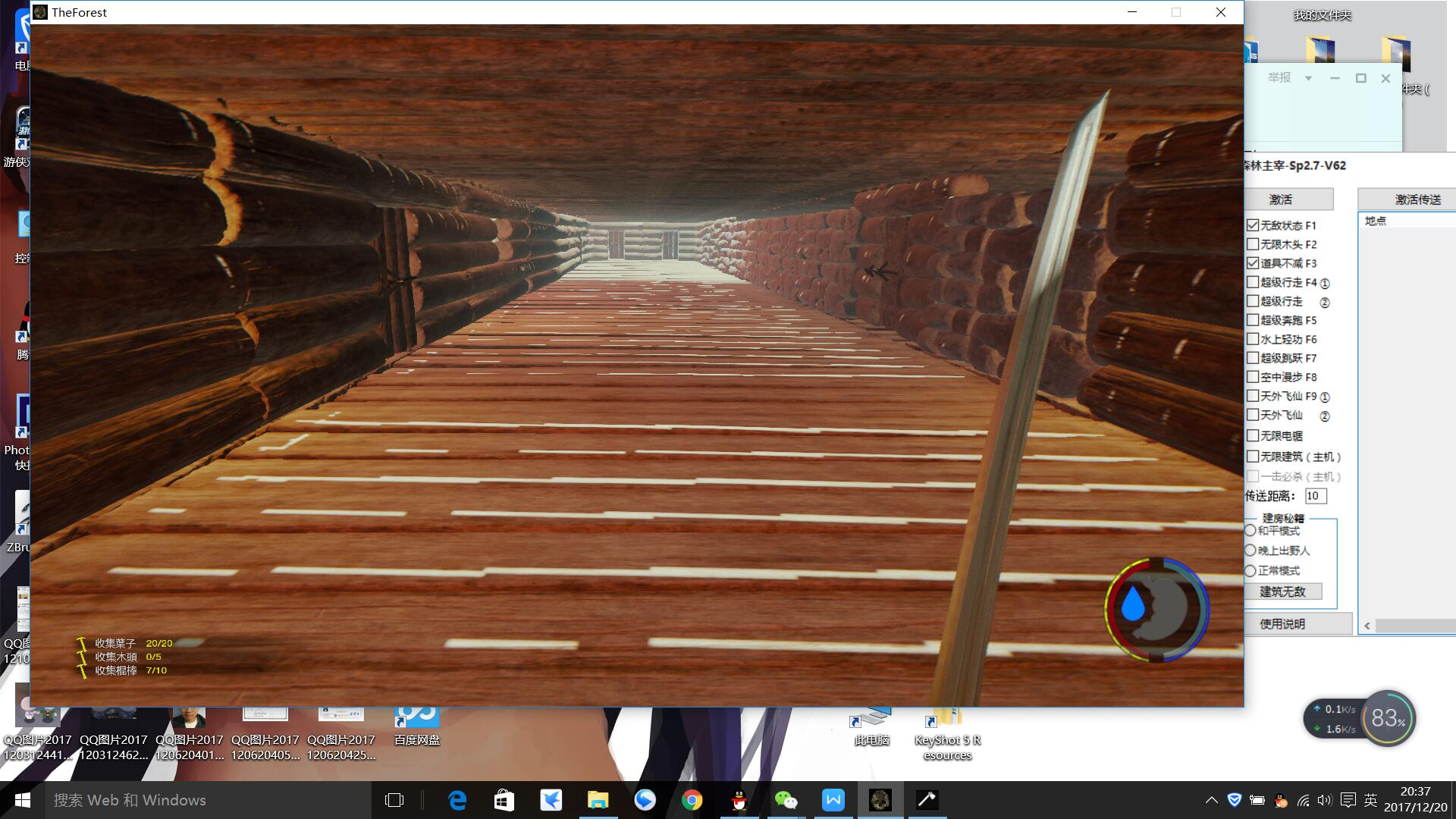The width and height of the screenshot is (1456, 819).
Task: Click the 地点 list column header
Action: [x=1407, y=221]
